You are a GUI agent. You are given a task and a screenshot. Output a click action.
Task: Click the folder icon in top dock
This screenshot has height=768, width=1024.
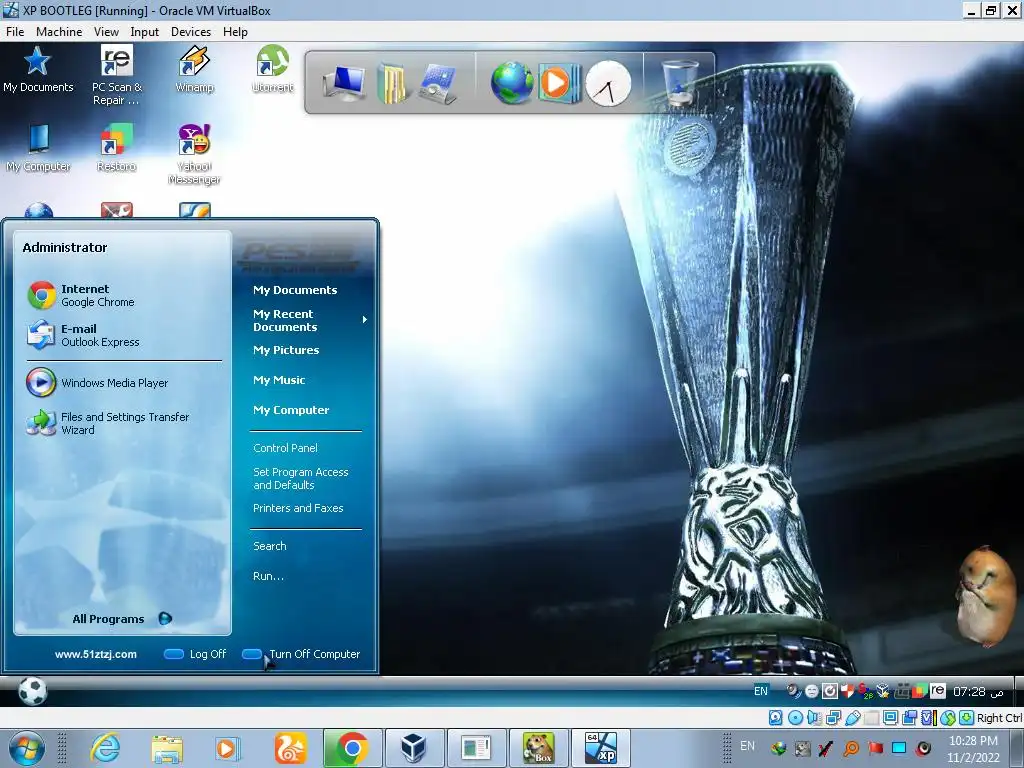click(393, 83)
